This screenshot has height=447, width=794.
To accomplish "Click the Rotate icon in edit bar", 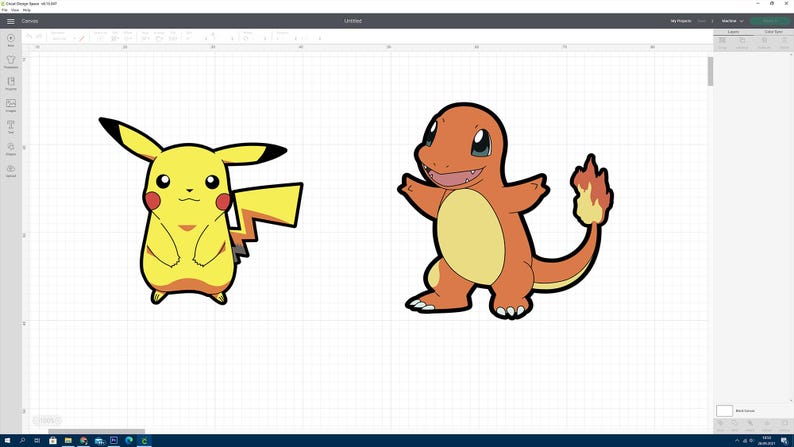I will (x=246, y=38).
